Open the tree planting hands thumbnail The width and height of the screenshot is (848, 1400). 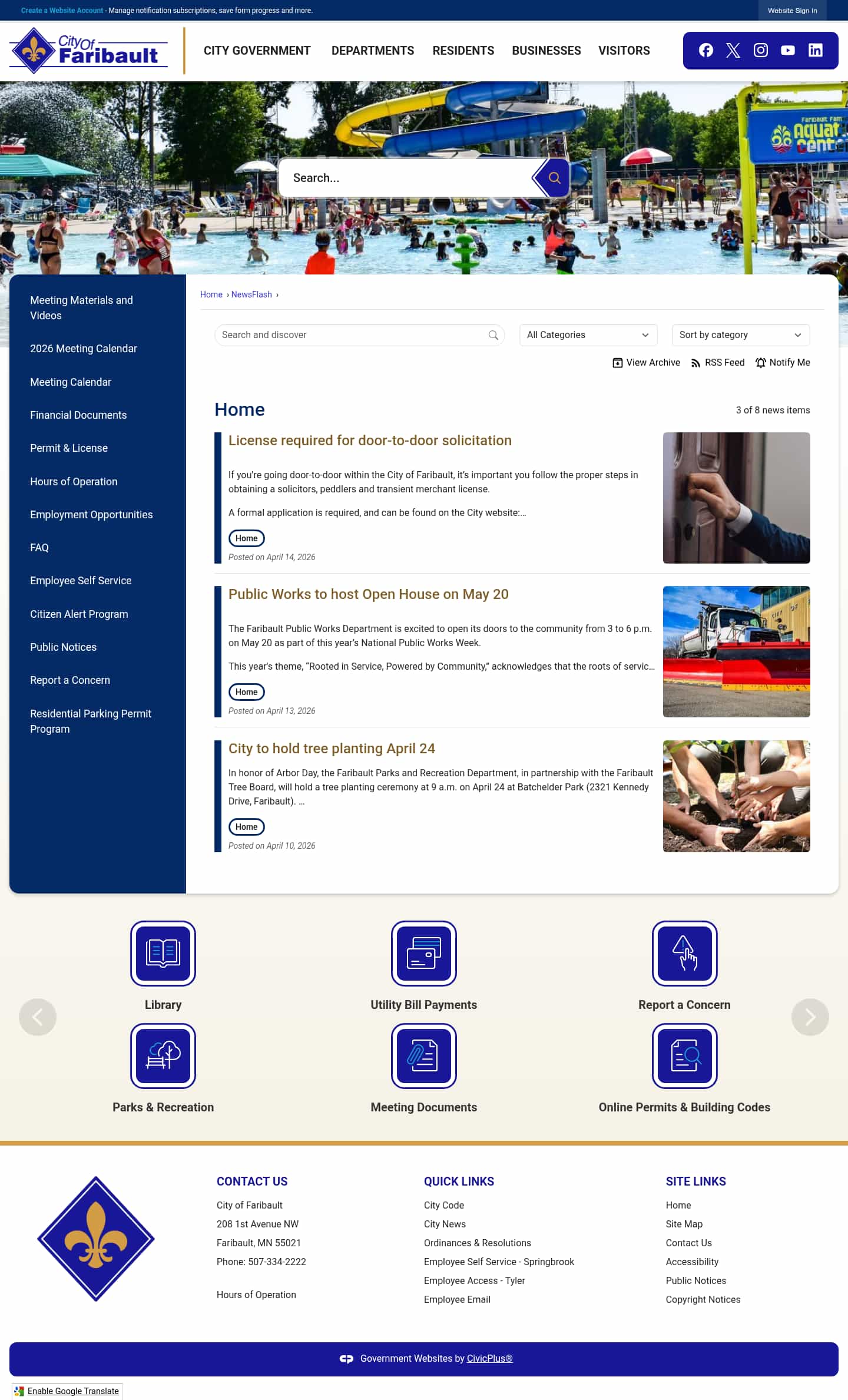pos(736,796)
